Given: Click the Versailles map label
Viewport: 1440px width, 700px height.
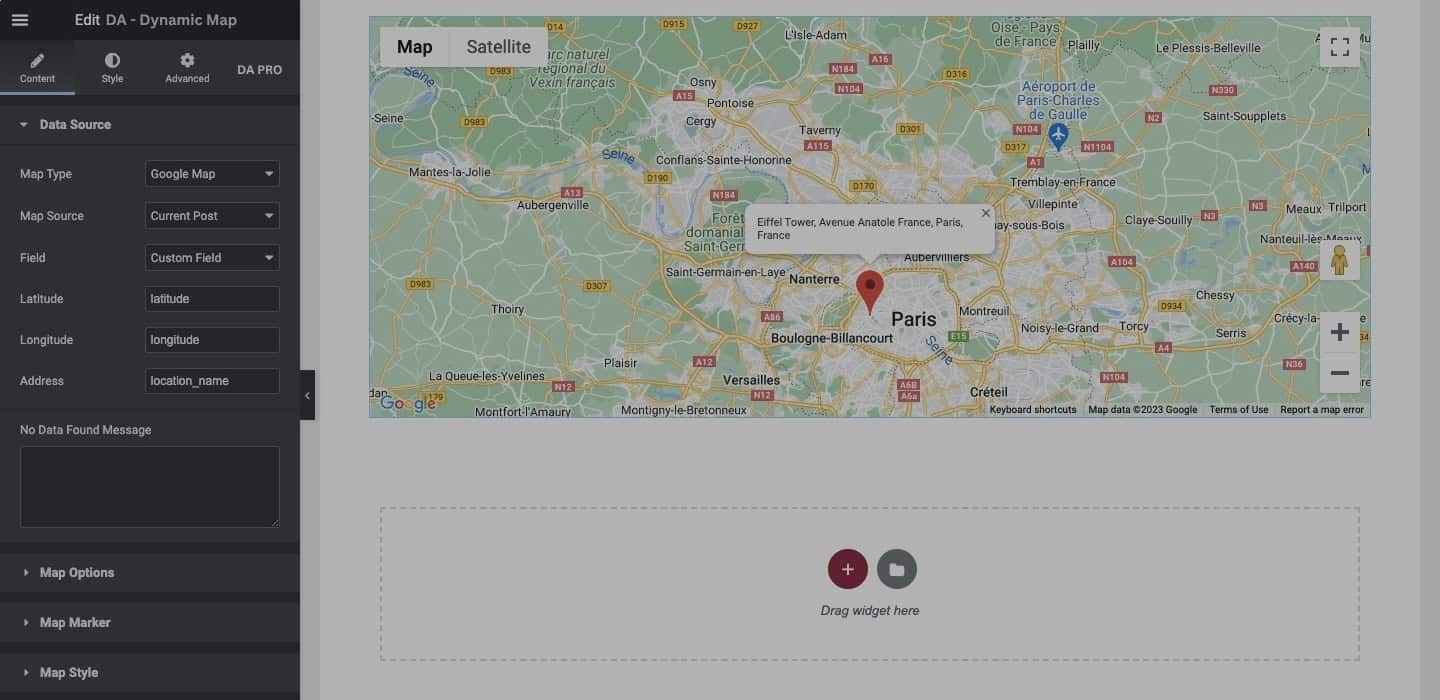Looking at the screenshot, I should [751, 380].
